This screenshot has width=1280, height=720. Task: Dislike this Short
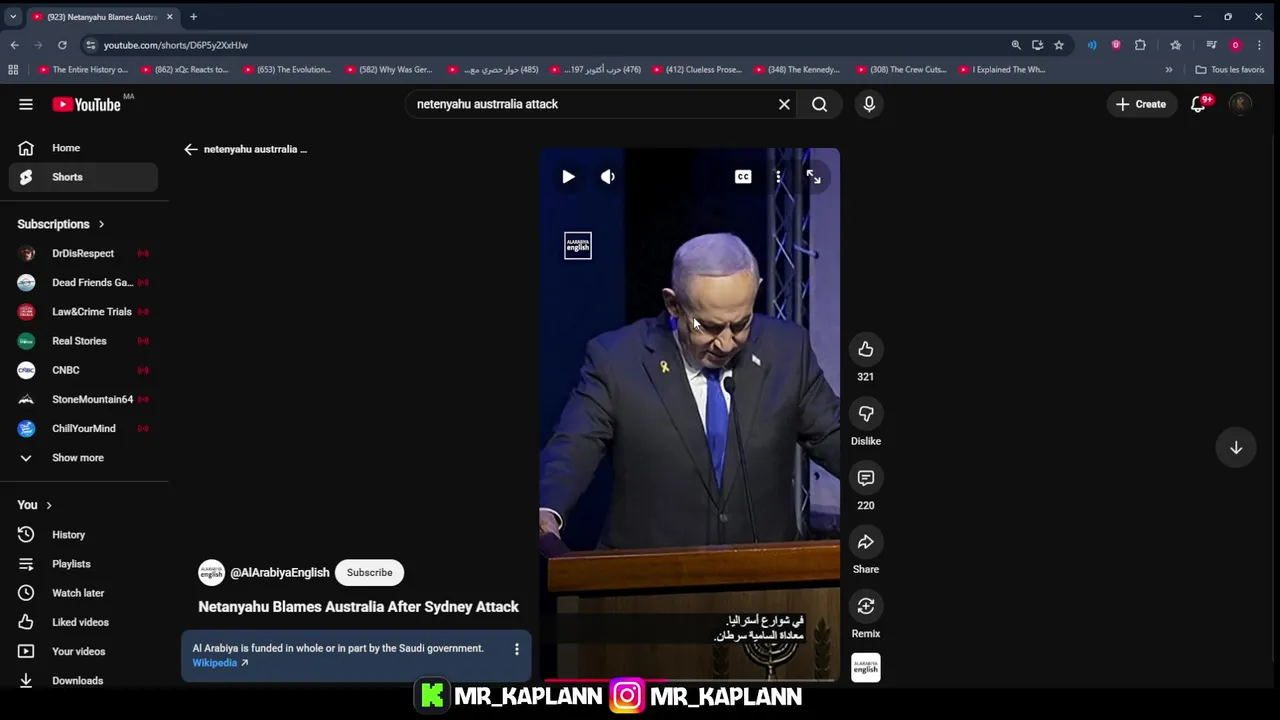tap(866, 413)
